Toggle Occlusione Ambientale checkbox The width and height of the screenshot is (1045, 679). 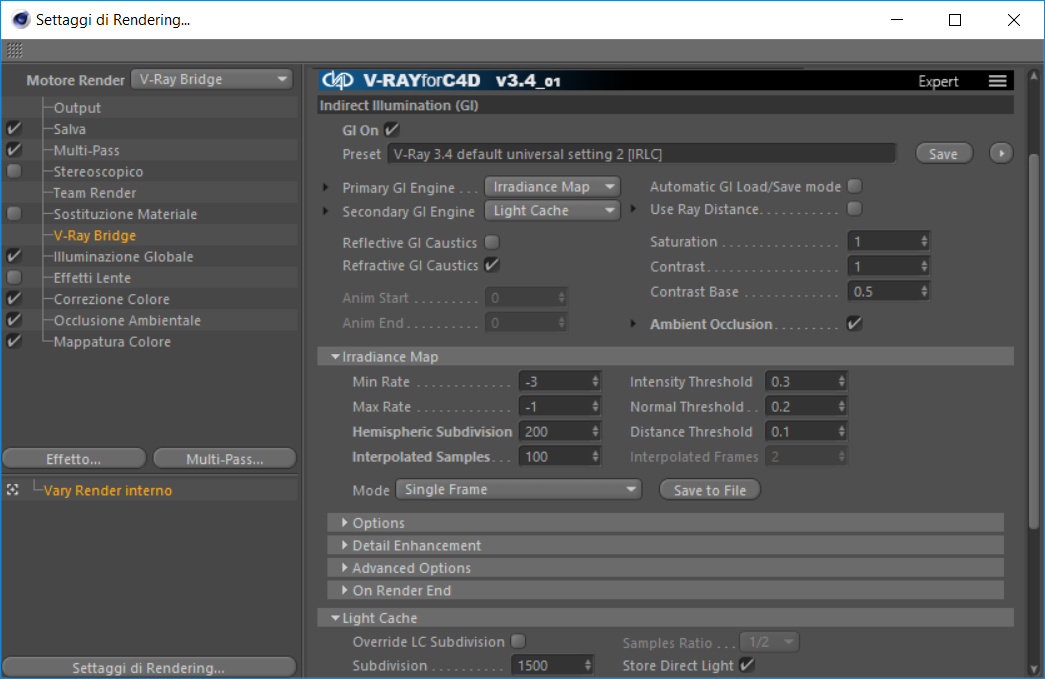[x=14, y=321]
